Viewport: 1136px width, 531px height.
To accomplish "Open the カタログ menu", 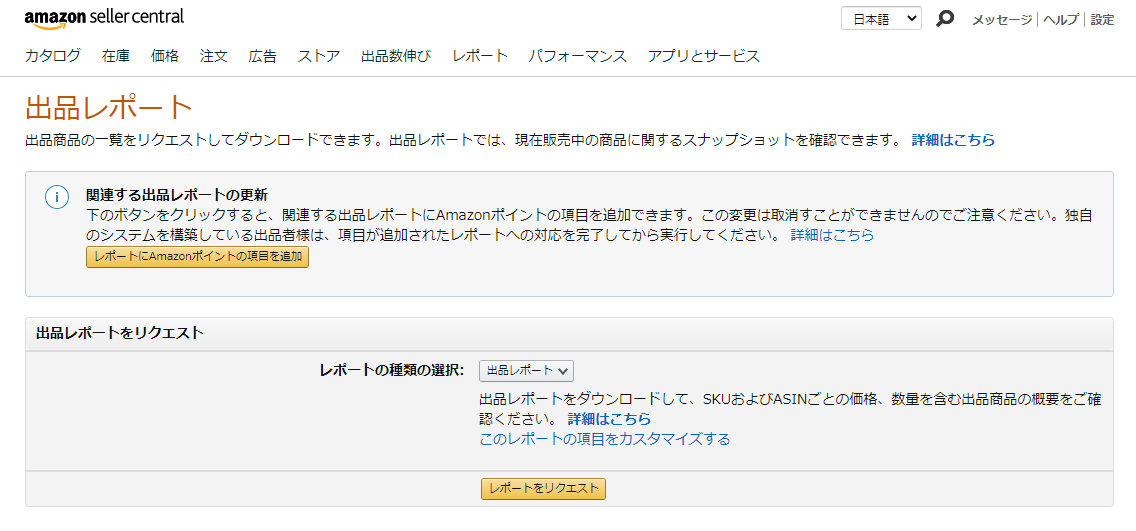I will pos(53,56).
